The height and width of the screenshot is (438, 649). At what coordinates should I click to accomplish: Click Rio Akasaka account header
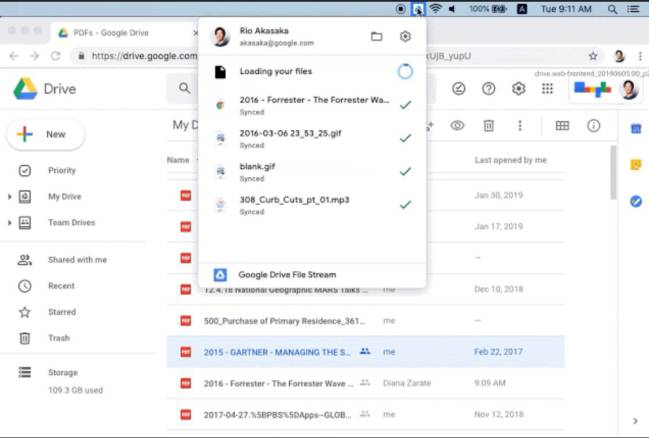[276, 36]
